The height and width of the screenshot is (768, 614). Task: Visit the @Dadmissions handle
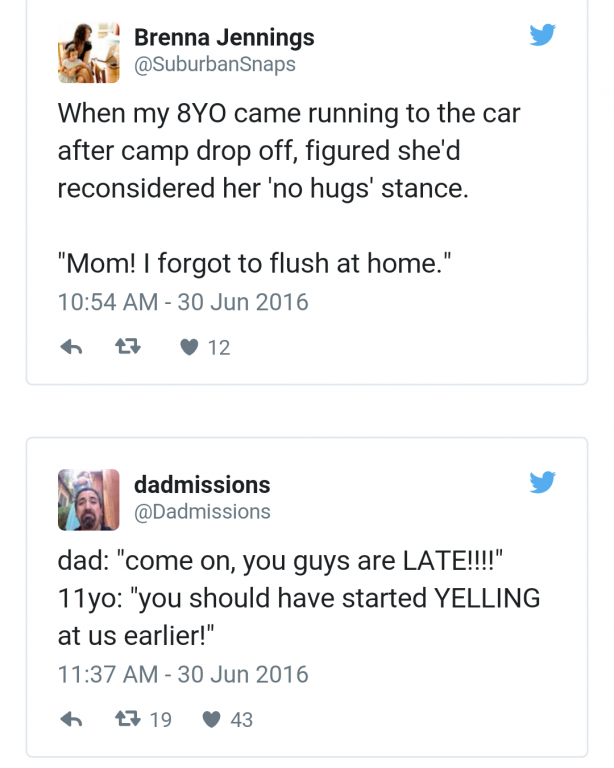[202, 511]
